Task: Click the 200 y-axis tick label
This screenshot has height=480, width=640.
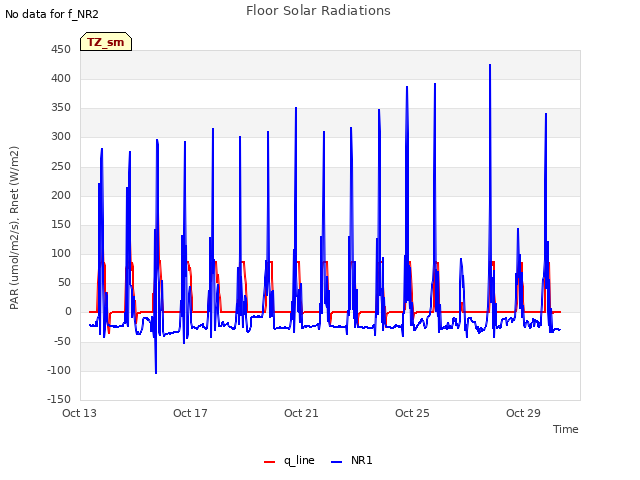Action: click(61, 195)
